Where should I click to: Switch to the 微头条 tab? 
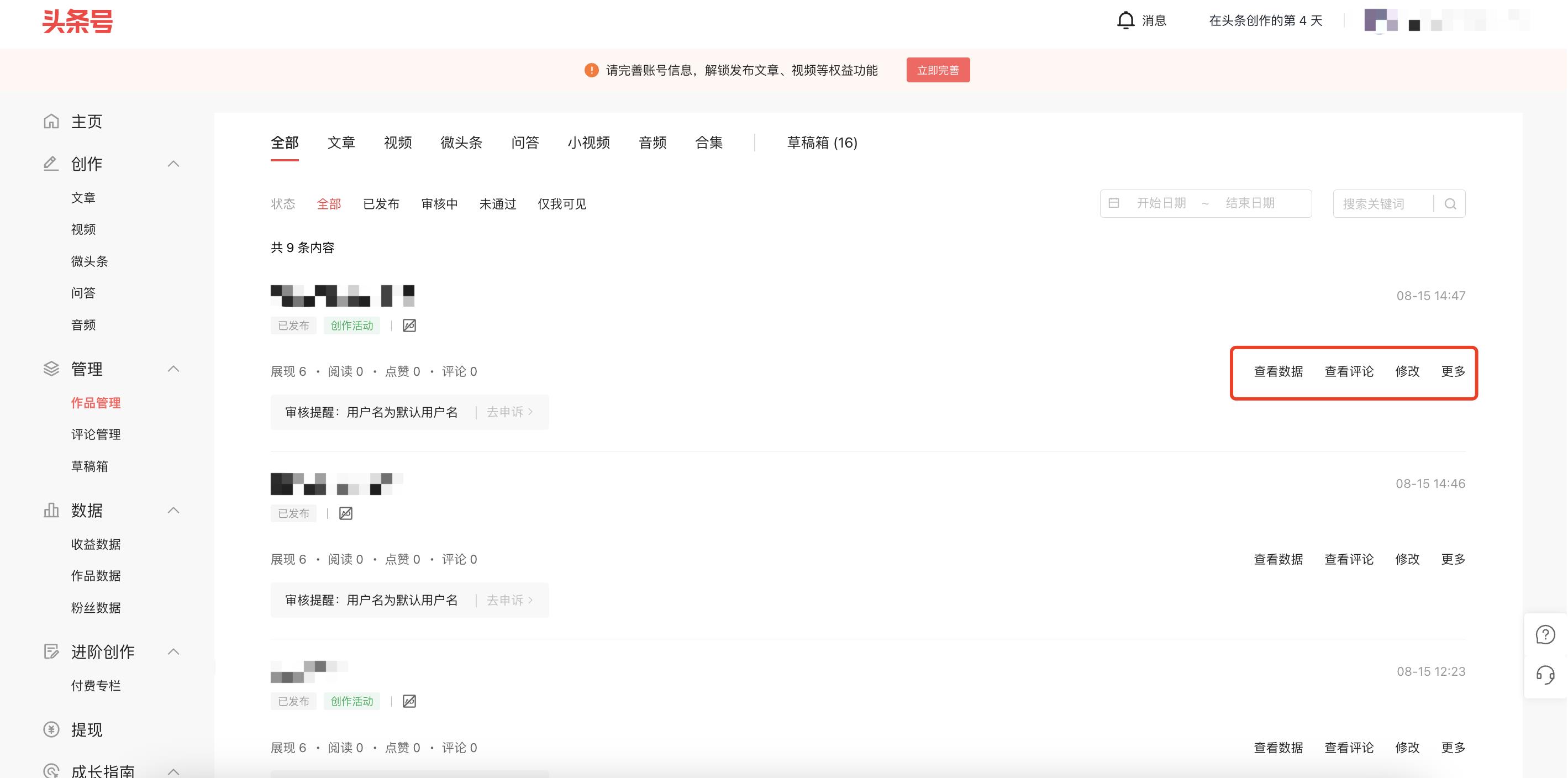(x=461, y=143)
